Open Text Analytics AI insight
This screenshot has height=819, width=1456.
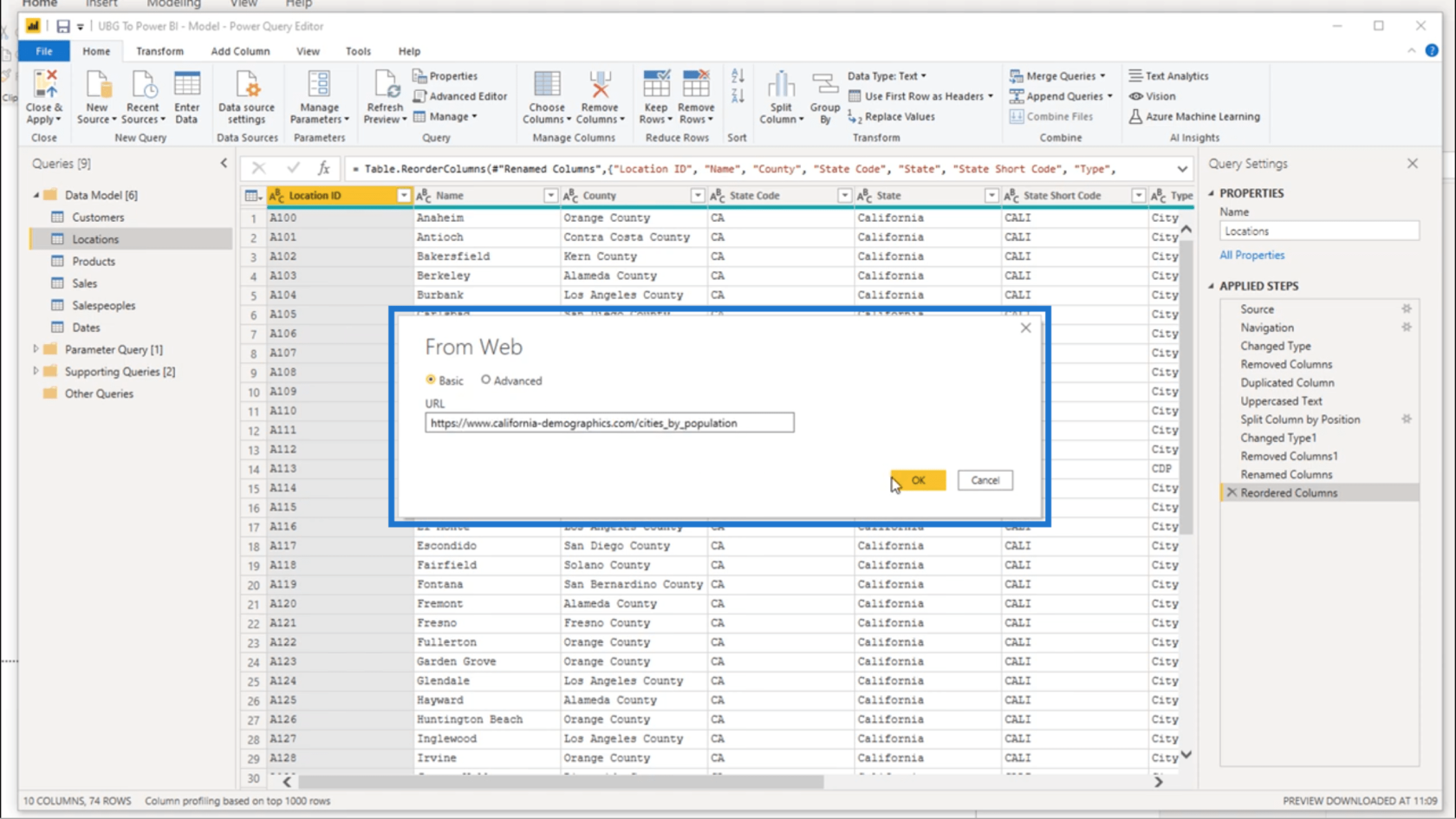(1168, 76)
